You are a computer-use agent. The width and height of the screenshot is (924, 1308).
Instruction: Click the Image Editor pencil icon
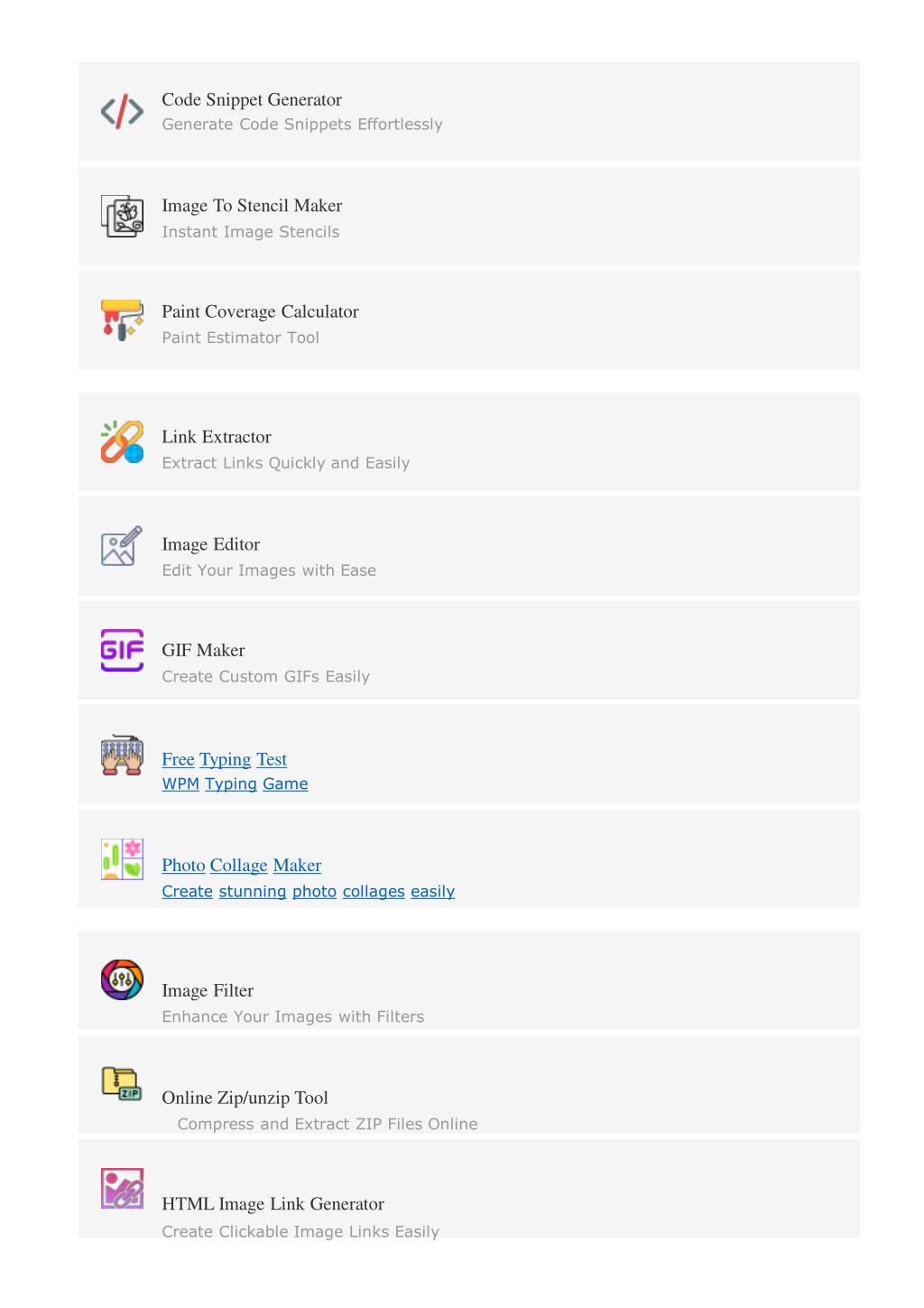coord(122,546)
